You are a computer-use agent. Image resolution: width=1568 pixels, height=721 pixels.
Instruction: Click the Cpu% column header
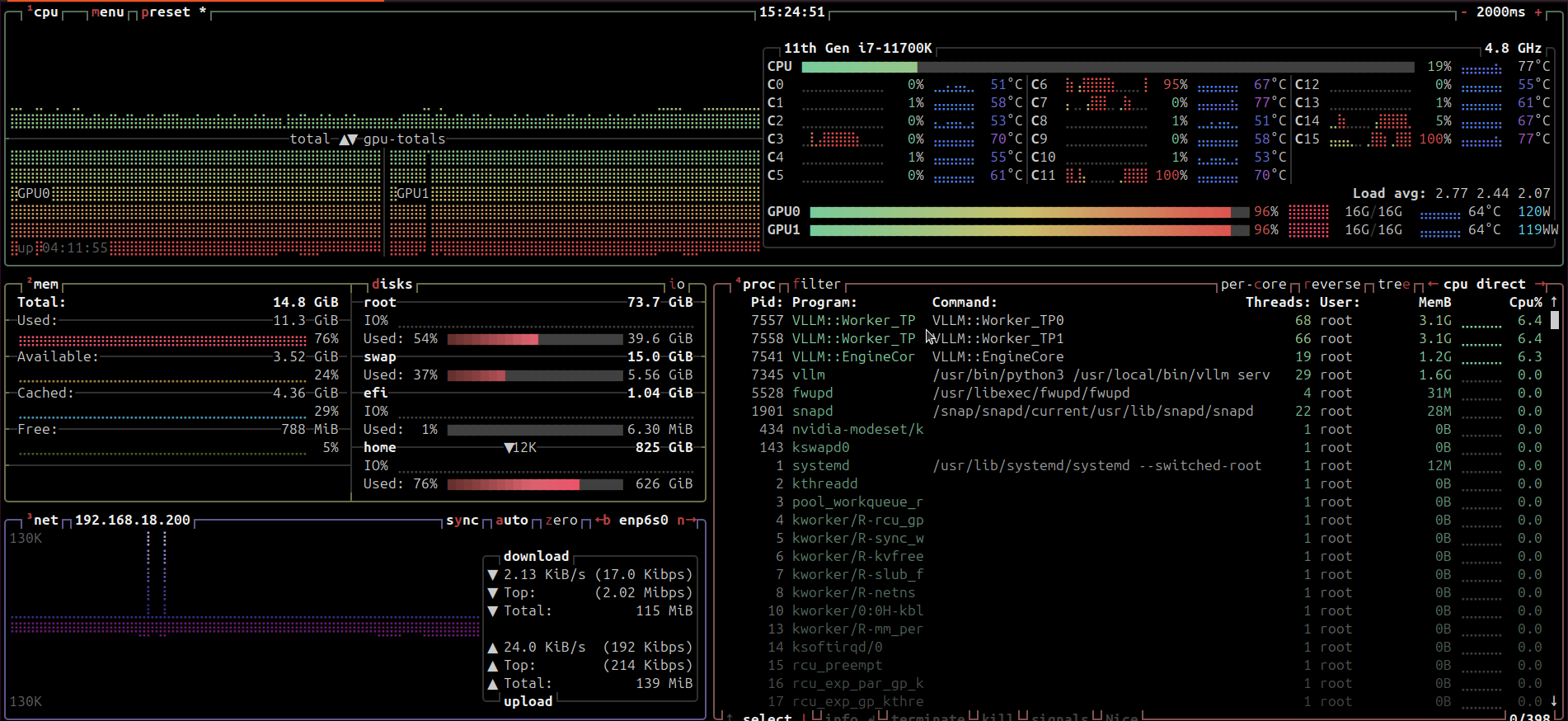pos(1526,303)
